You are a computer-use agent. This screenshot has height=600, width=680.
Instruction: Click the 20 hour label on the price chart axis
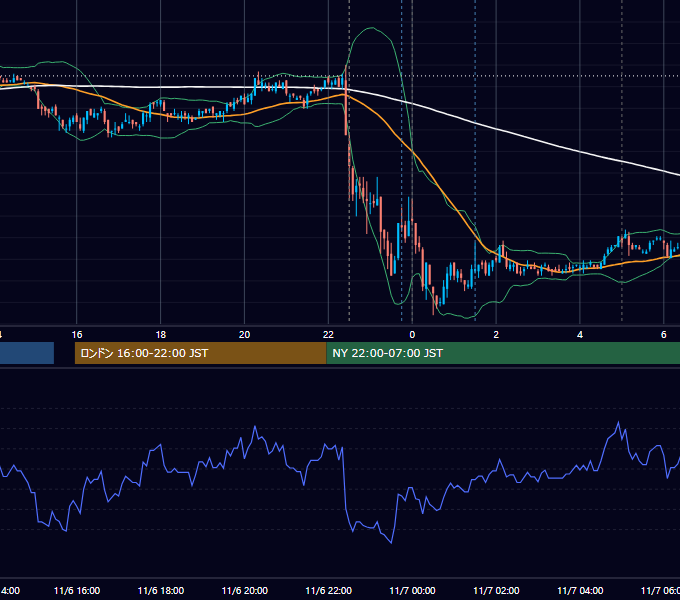(x=245, y=335)
